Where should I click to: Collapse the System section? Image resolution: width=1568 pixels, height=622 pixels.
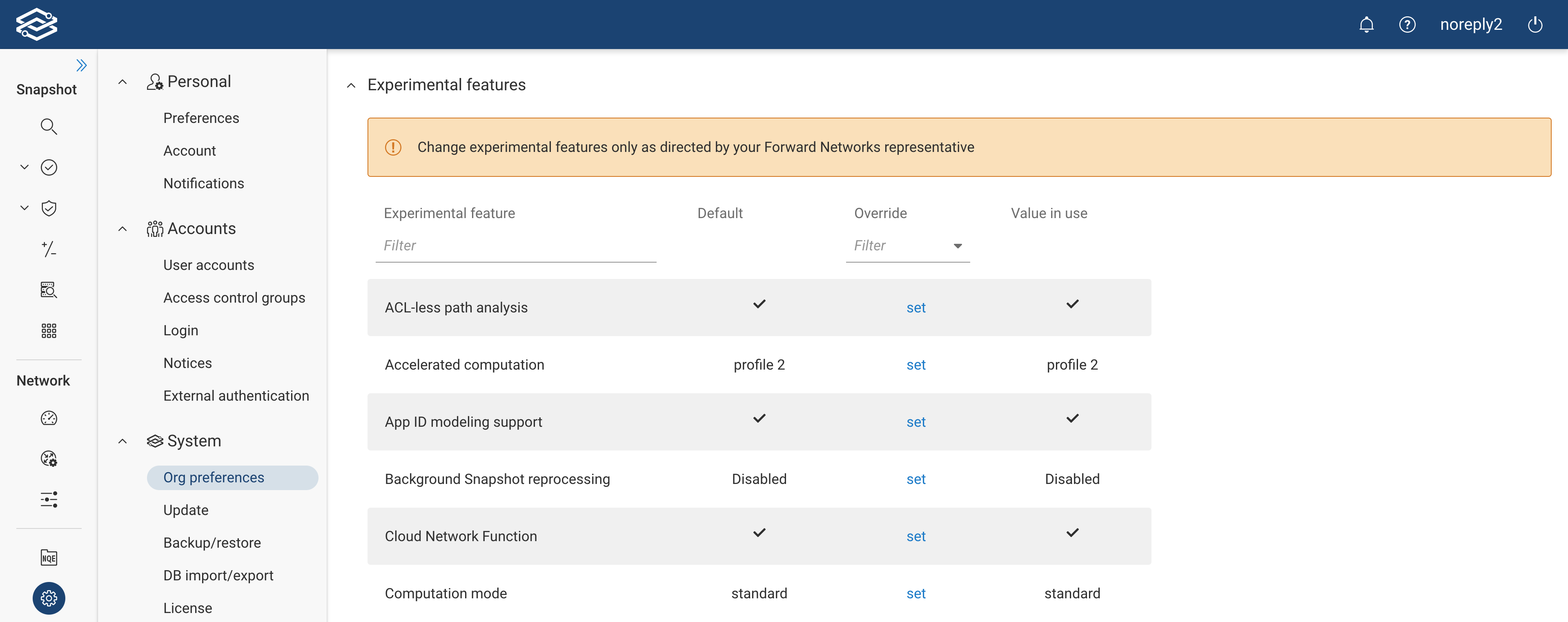(122, 441)
